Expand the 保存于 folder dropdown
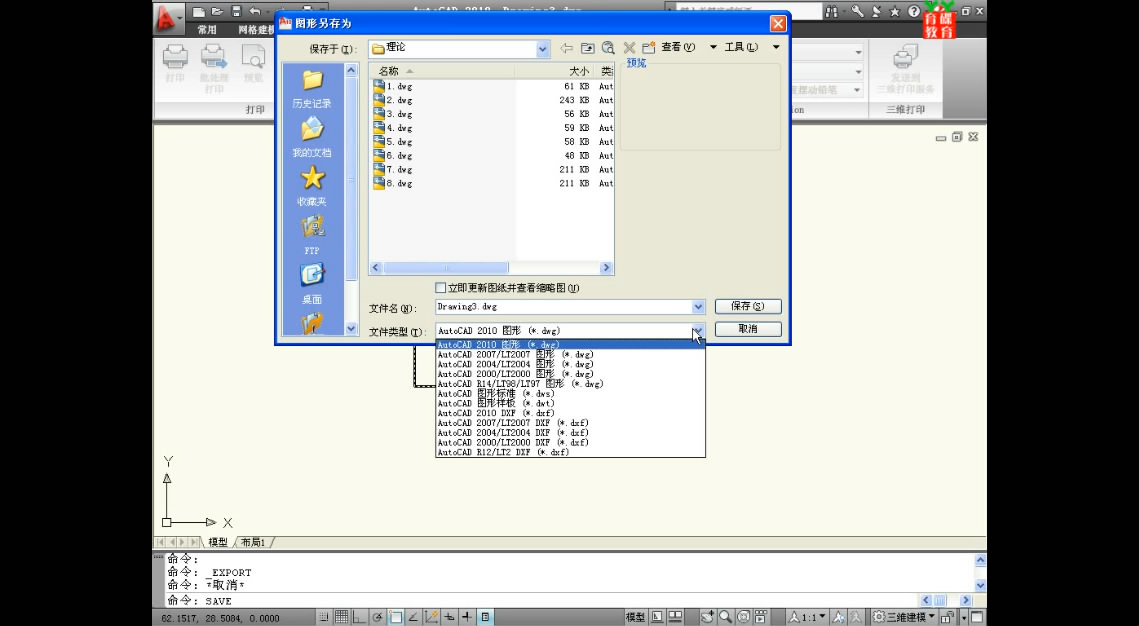The image size is (1139, 626). [543, 49]
